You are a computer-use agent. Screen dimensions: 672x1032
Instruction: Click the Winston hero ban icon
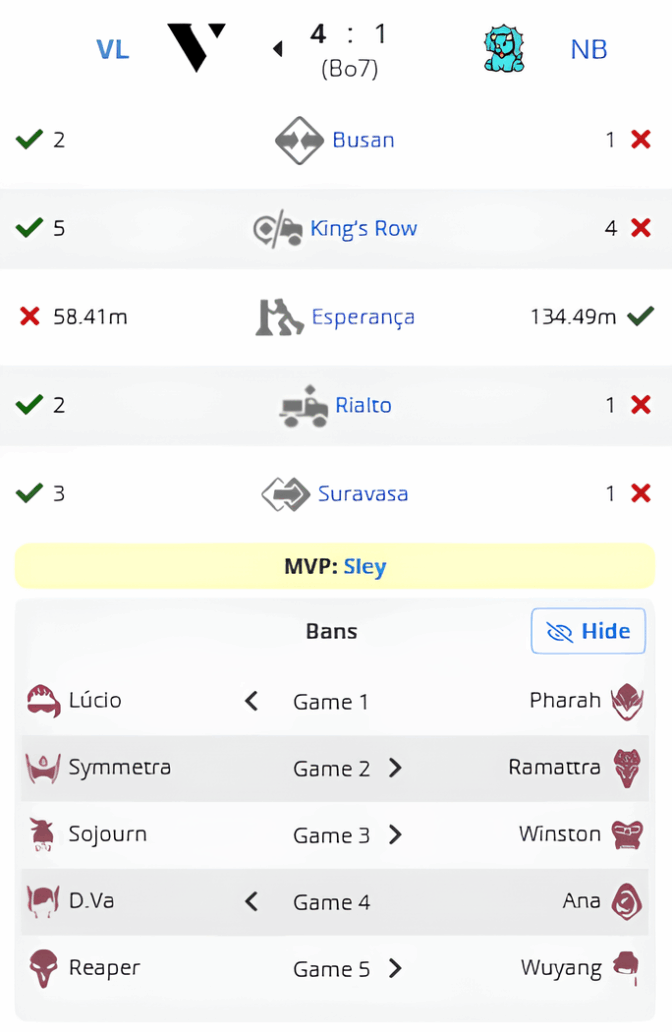tap(627, 835)
